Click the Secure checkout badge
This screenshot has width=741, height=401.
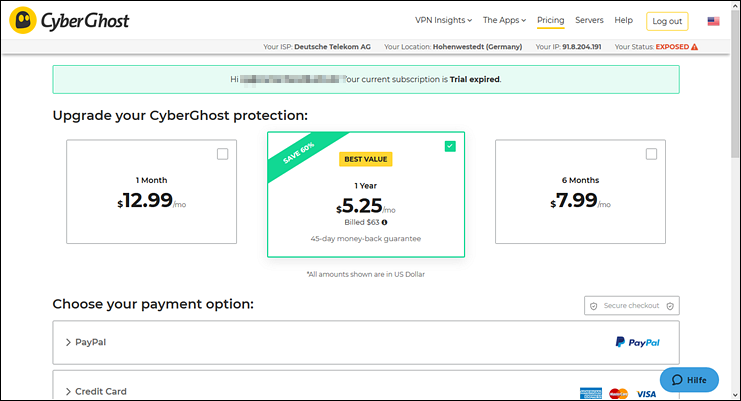coord(632,306)
